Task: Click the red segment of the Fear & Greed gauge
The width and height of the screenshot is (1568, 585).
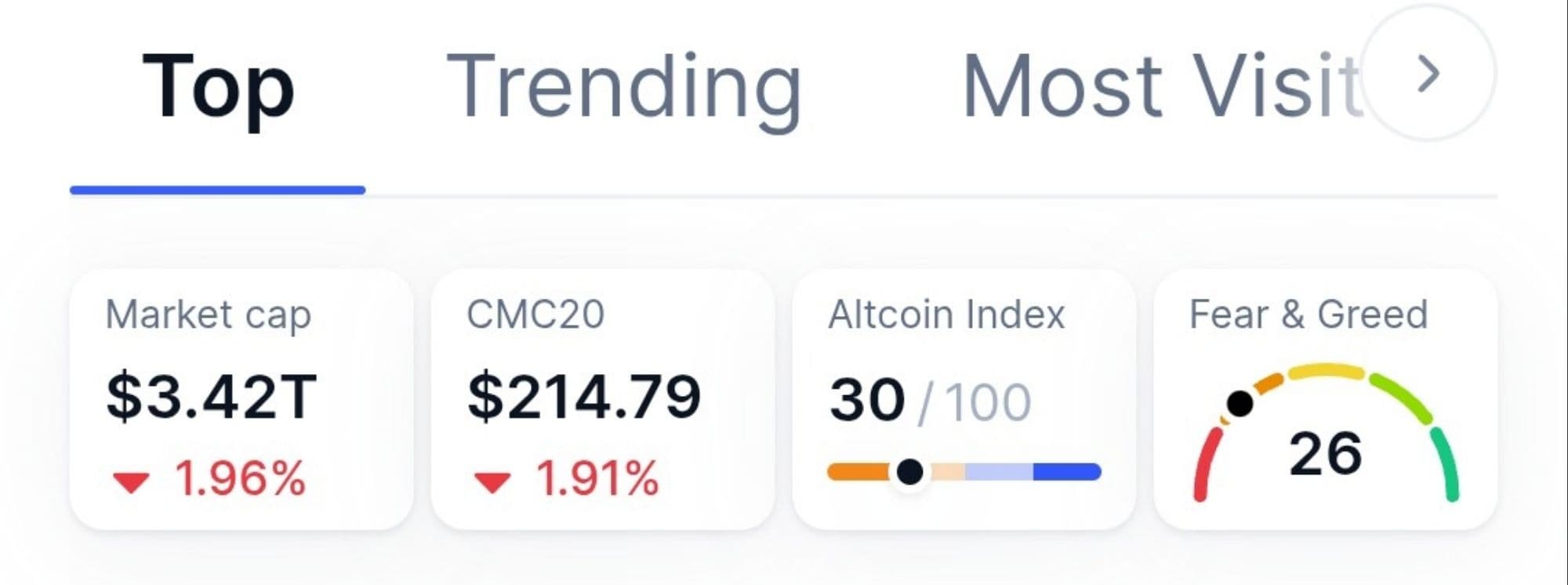Action: 1203,464
